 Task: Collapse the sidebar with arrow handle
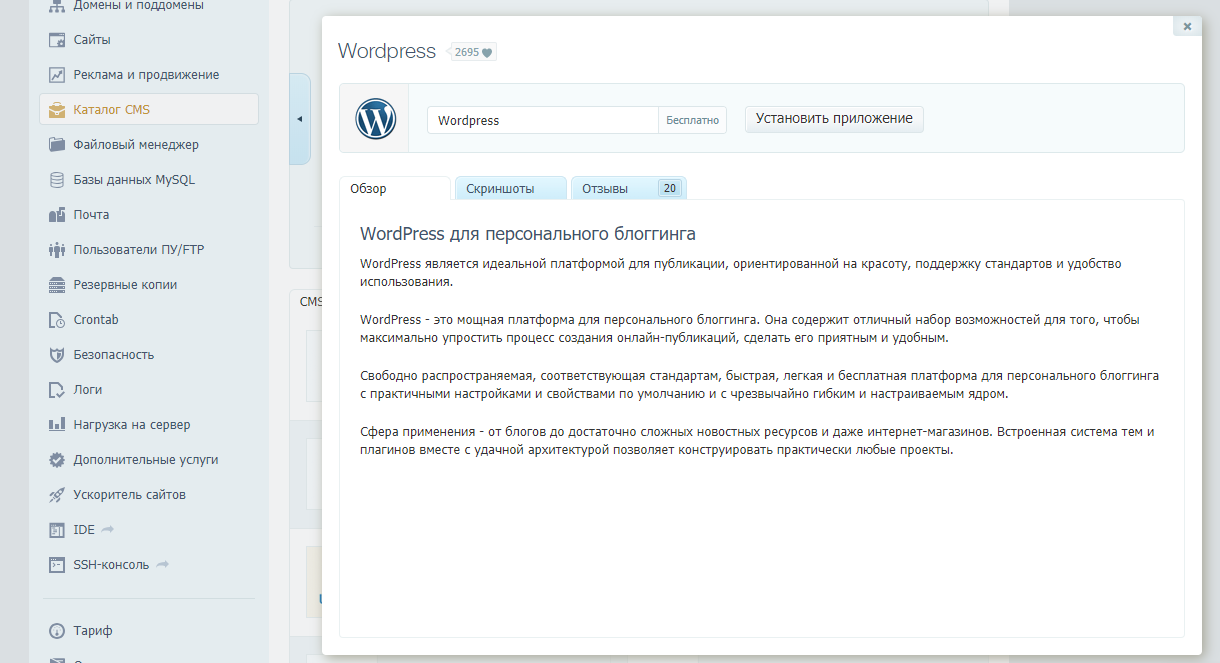pyautogui.click(x=299, y=119)
